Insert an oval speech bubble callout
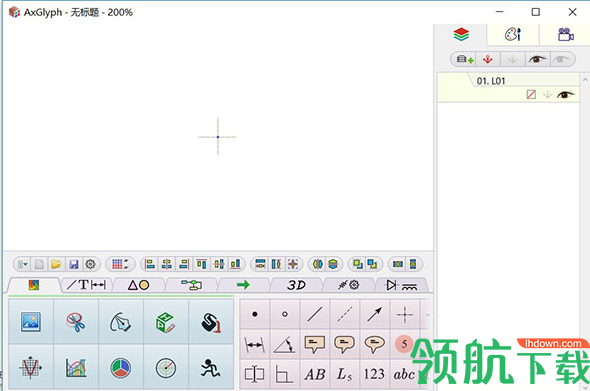The height and width of the screenshot is (391, 590). pos(374,344)
